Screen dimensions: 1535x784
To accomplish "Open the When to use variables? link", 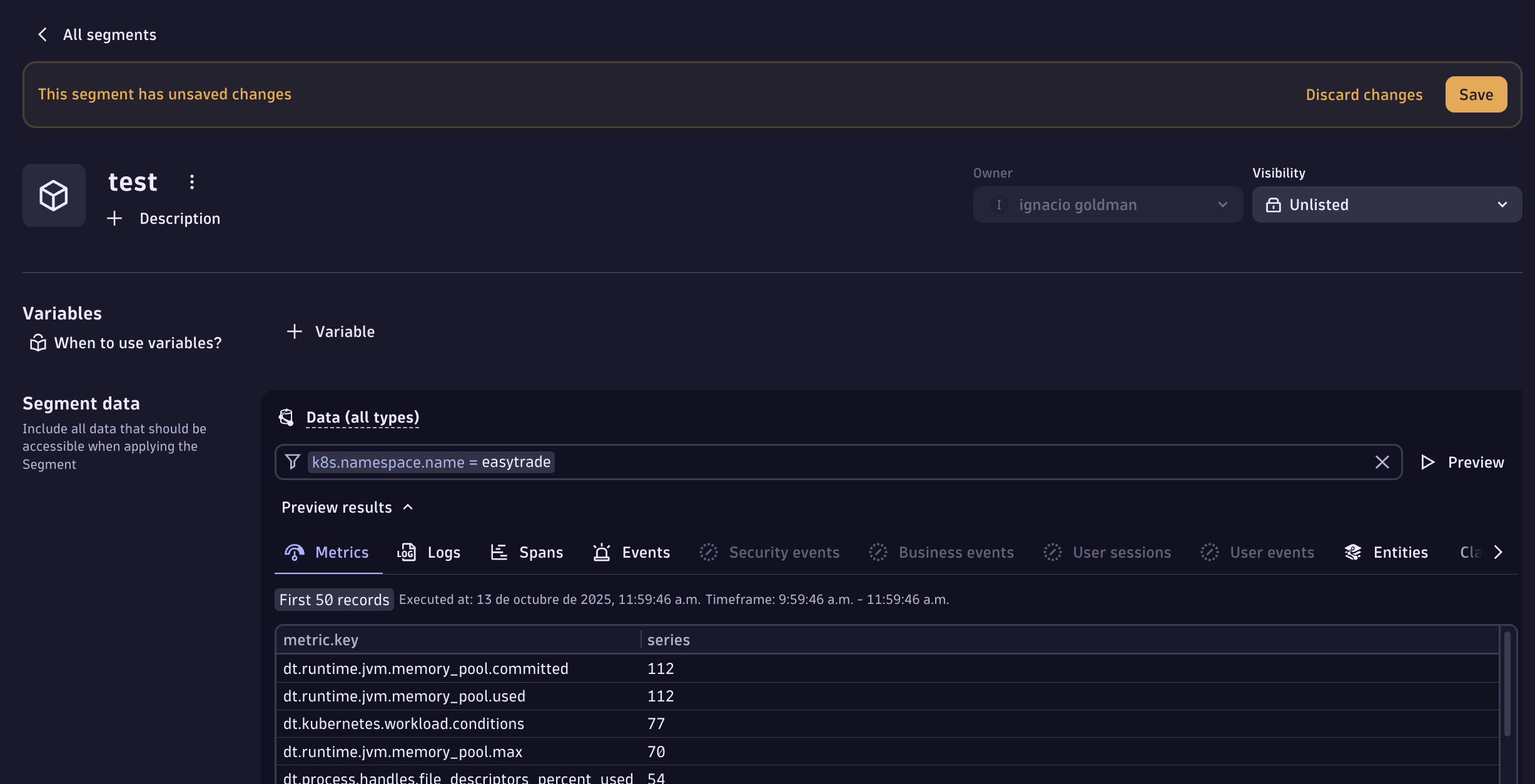I will 138,343.
